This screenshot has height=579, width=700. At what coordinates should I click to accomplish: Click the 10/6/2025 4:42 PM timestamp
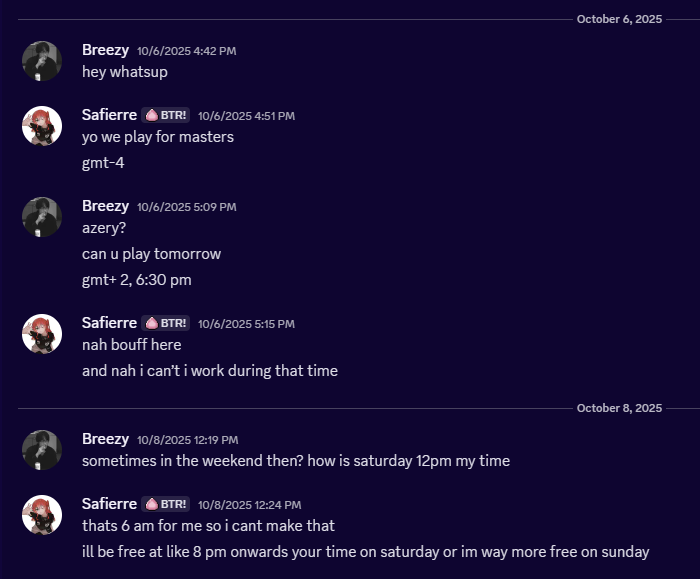click(186, 51)
